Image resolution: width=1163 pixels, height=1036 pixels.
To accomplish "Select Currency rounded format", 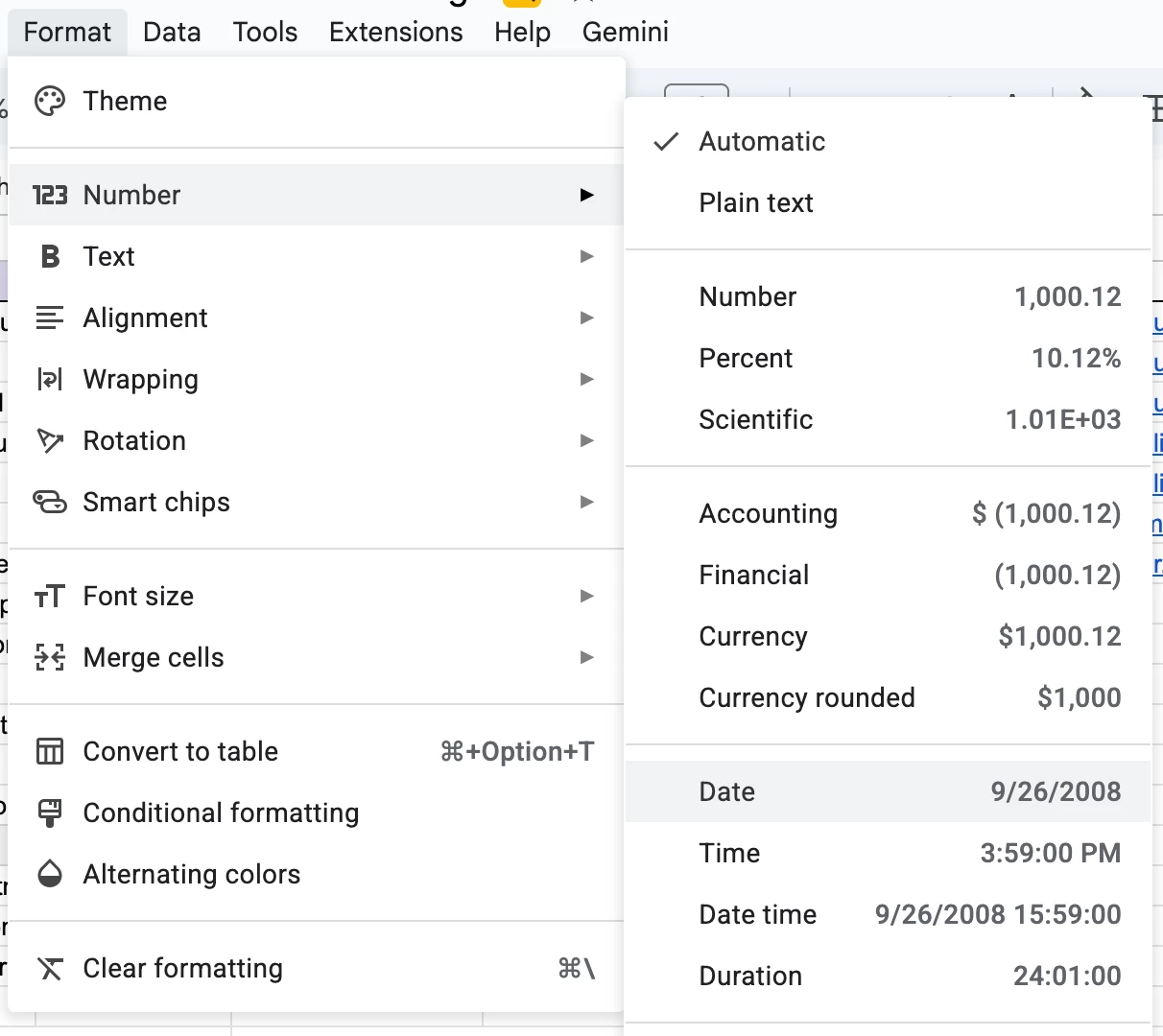I will (807, 697).
